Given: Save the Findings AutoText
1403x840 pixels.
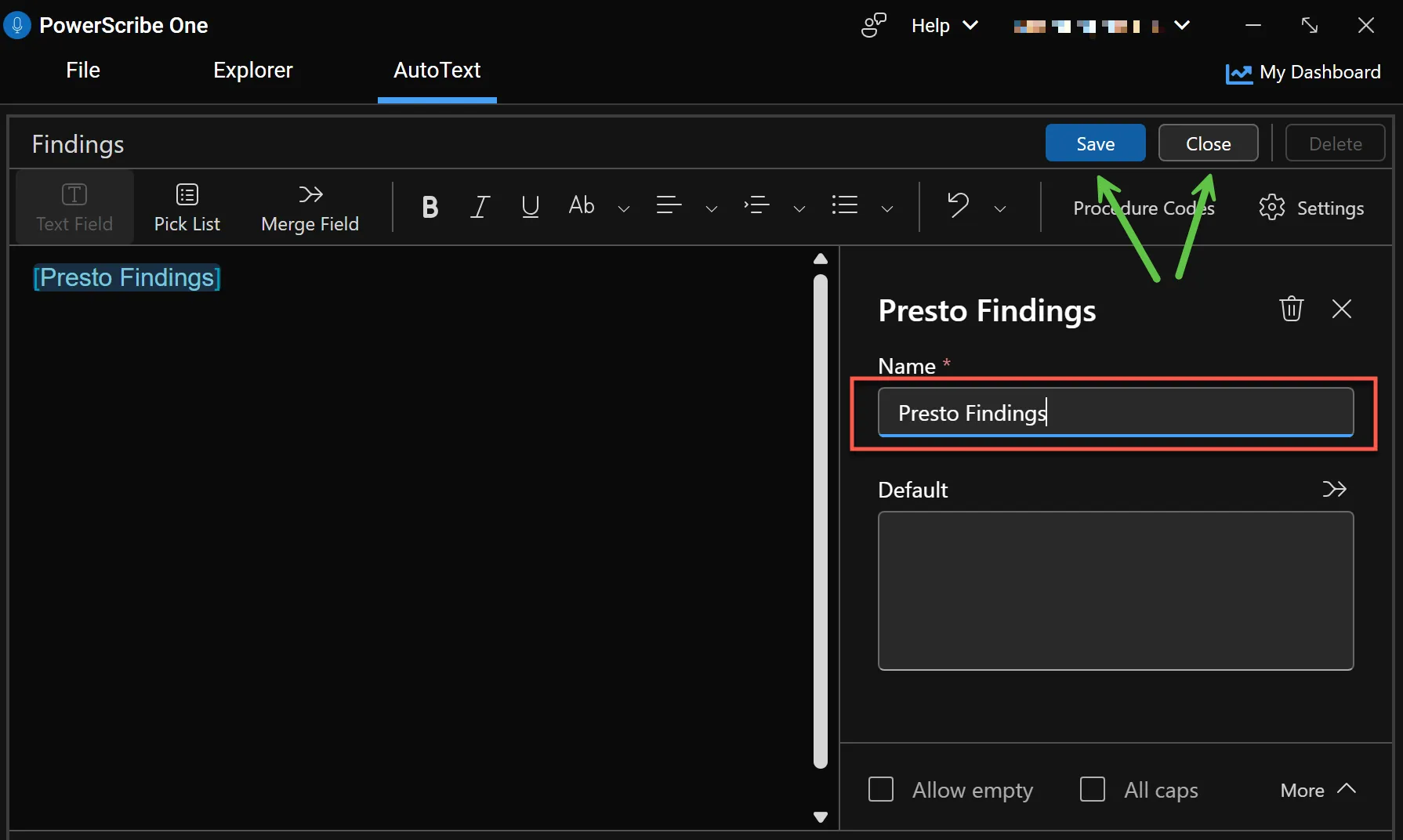Looking at the screenshot, I should [x=1096, y=143].
